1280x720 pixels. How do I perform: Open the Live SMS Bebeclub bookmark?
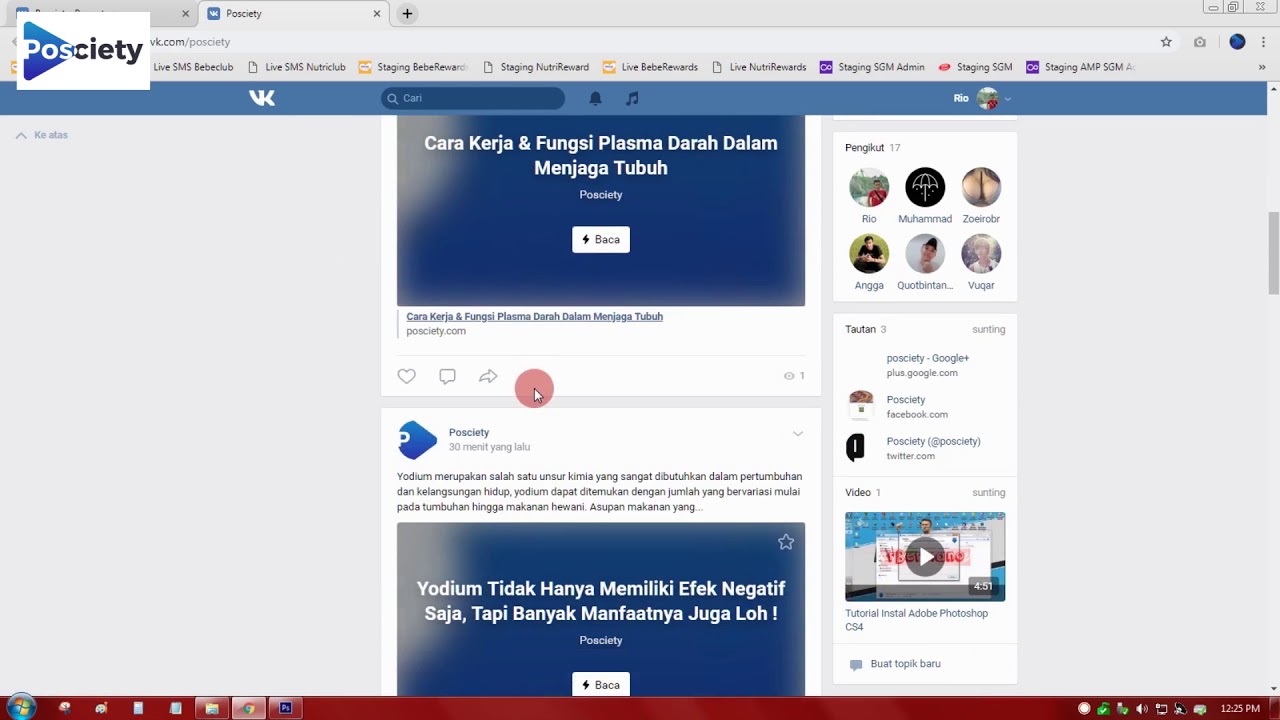click(x=193, y=67)
